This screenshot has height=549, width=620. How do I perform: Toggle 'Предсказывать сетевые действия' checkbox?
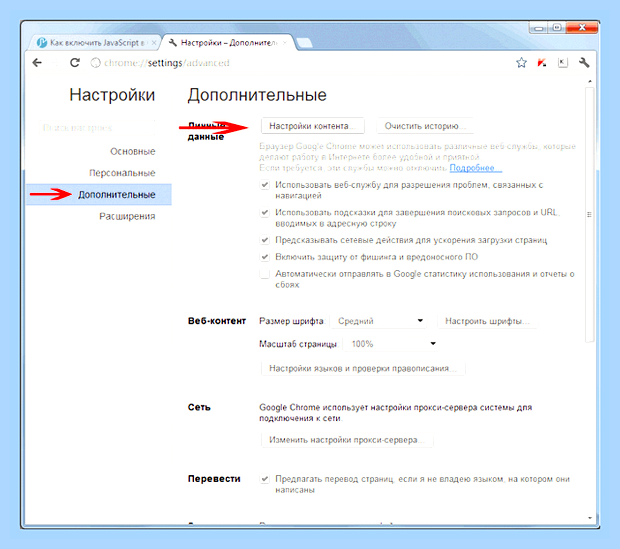click(265, 240)
